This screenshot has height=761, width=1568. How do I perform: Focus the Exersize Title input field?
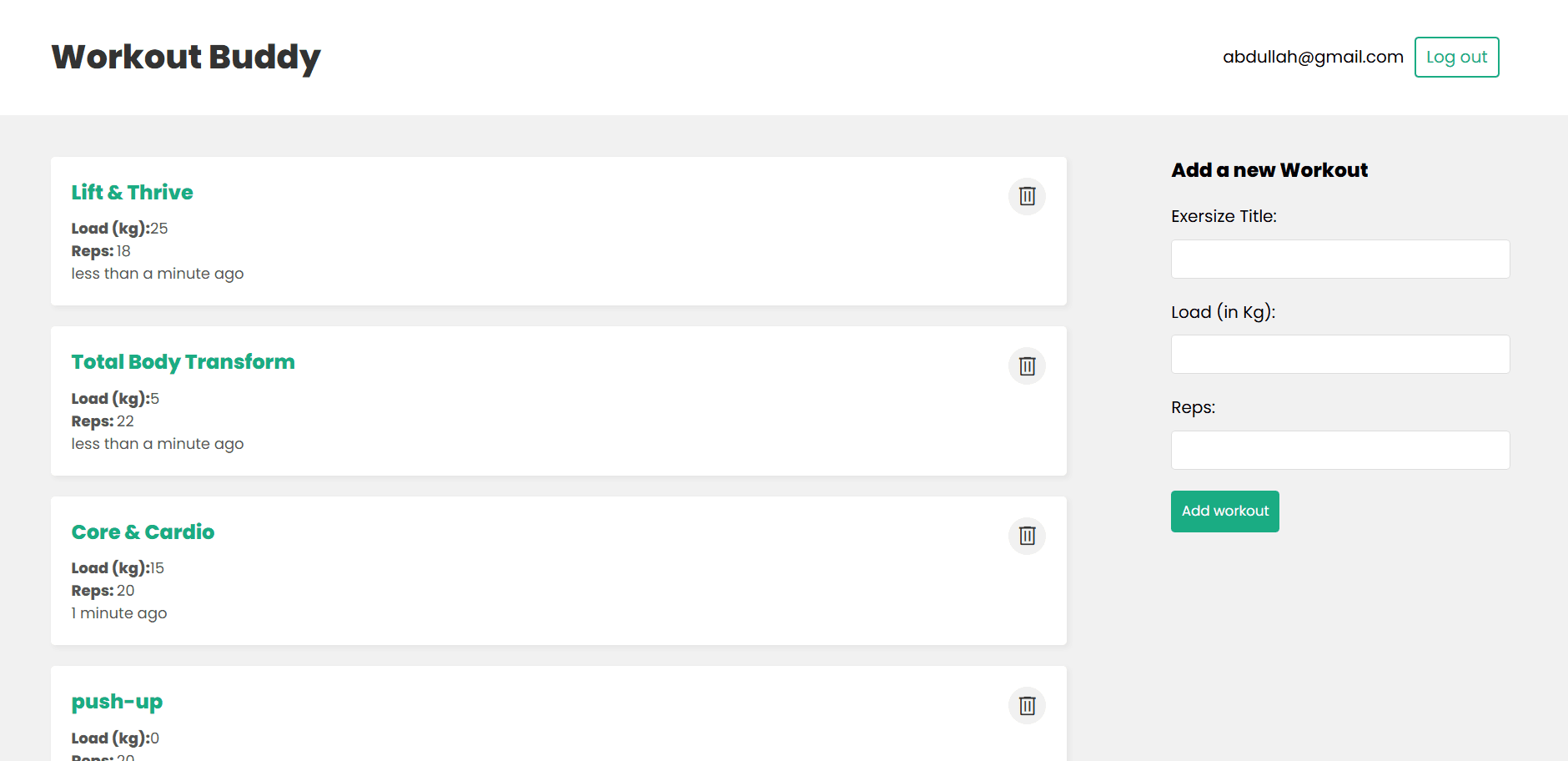coord(1339,260)
